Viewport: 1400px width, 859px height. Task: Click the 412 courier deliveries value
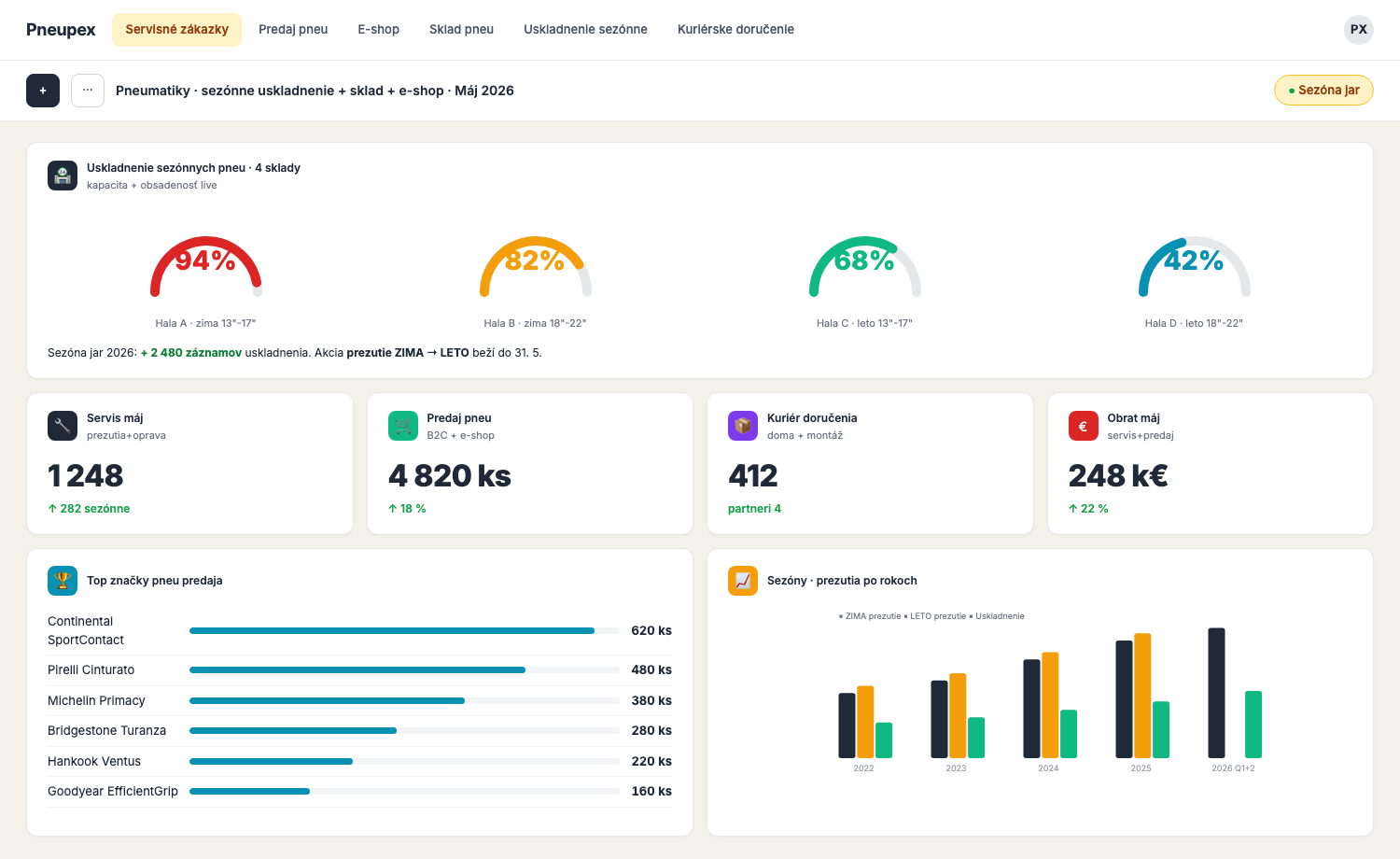(753, 476)
